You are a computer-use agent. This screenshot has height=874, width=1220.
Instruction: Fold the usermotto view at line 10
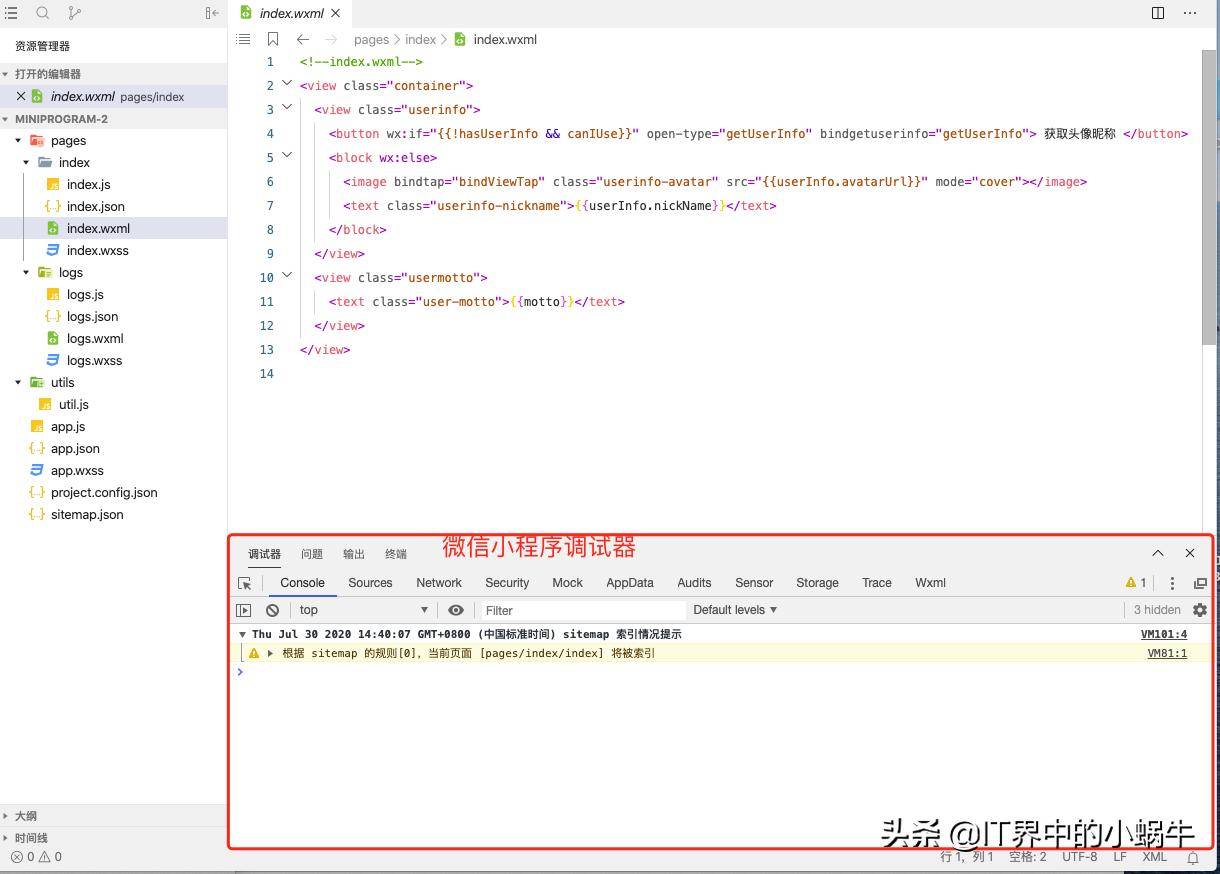[x=287, y=276]
